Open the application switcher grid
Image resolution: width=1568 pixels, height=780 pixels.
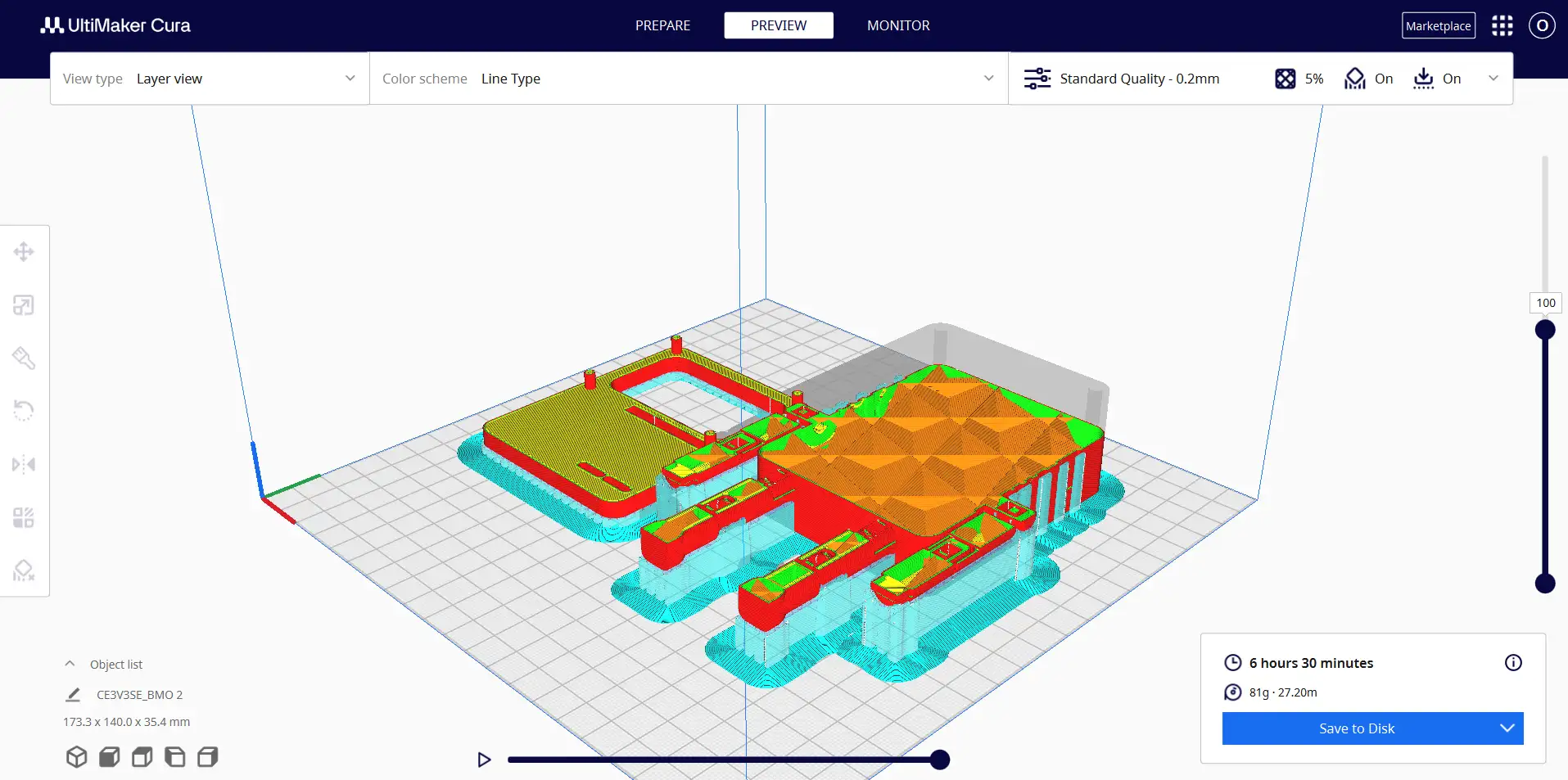[1502, 25]
